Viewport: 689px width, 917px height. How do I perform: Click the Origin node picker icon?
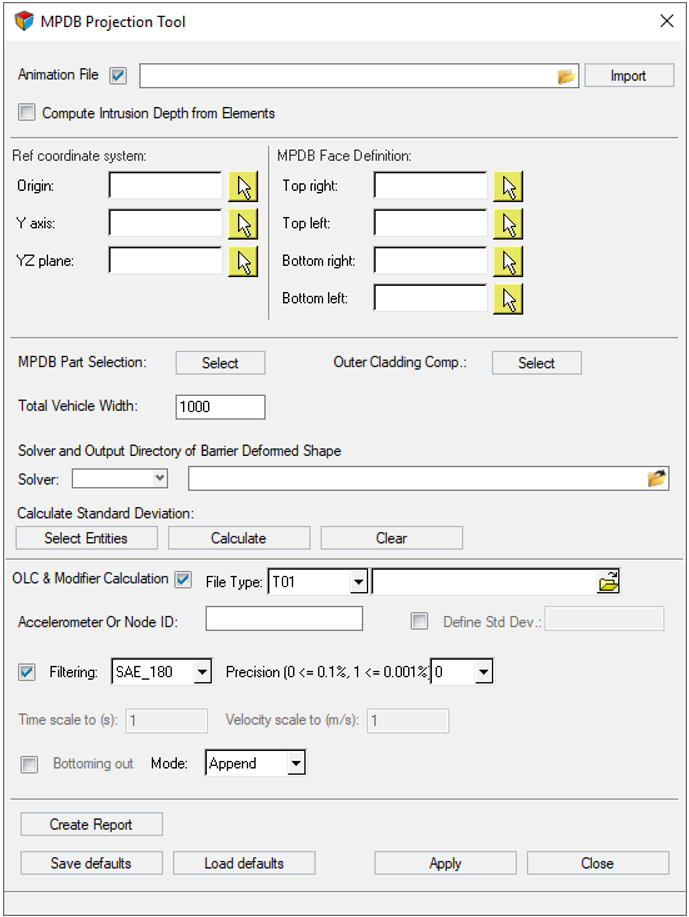242,186
